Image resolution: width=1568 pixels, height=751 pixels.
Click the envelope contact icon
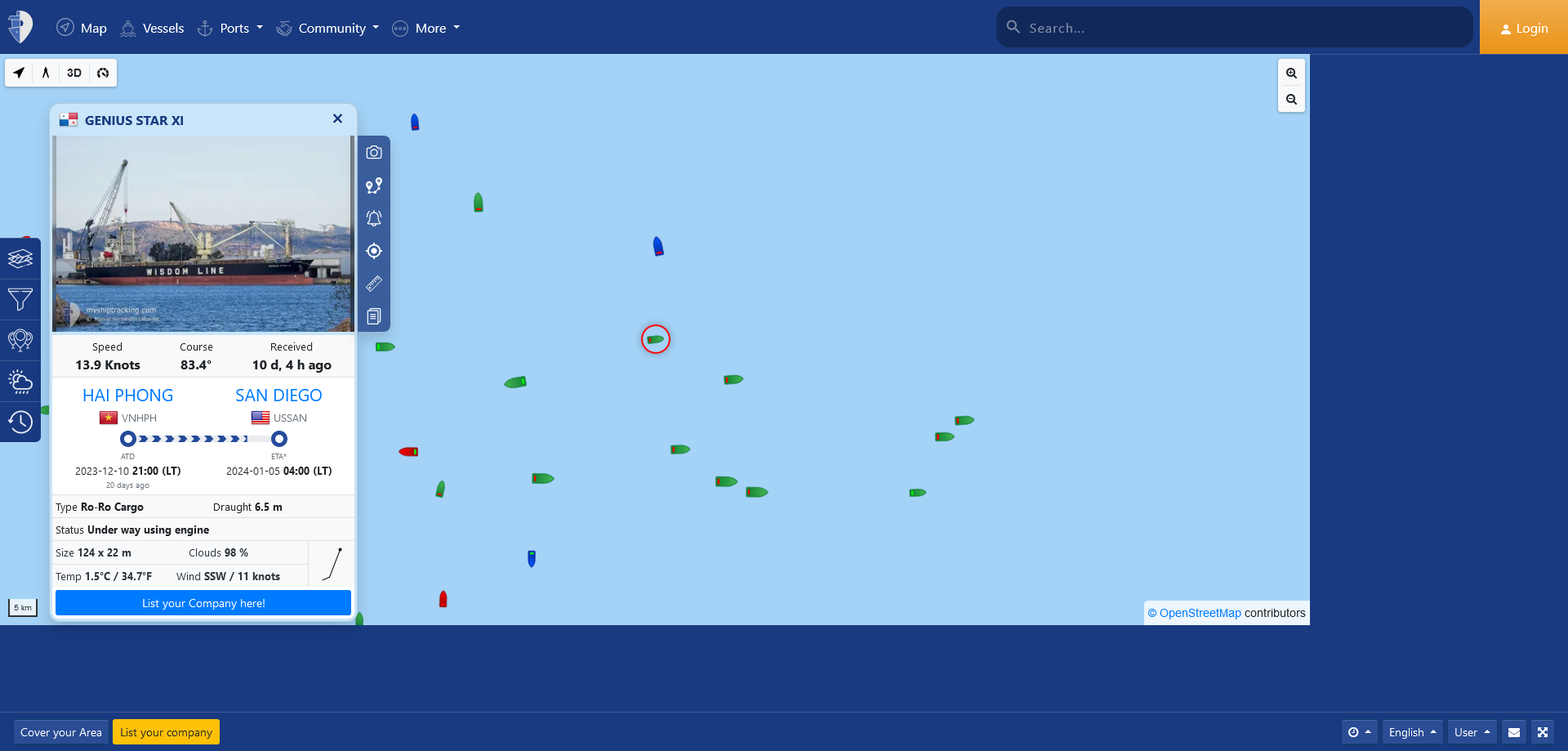(1513, 732)
